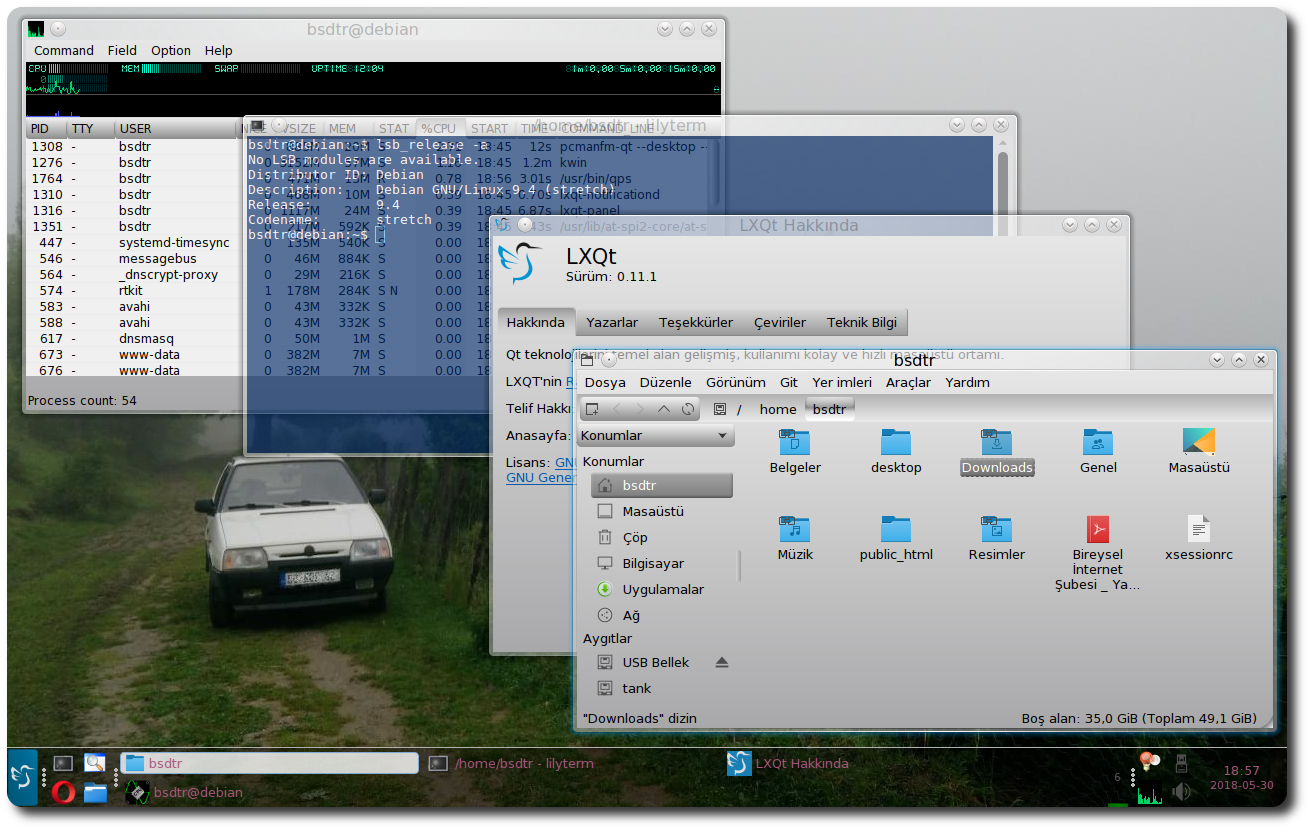Select the Bireysel İnternet Şubesi PDF file
Screen dimensions: 1310x830
click(x=1098, y=553)
